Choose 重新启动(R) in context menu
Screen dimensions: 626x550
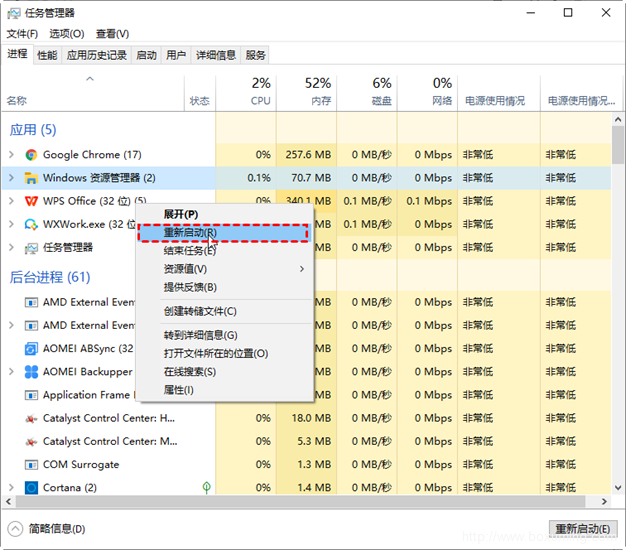point(224,233)
